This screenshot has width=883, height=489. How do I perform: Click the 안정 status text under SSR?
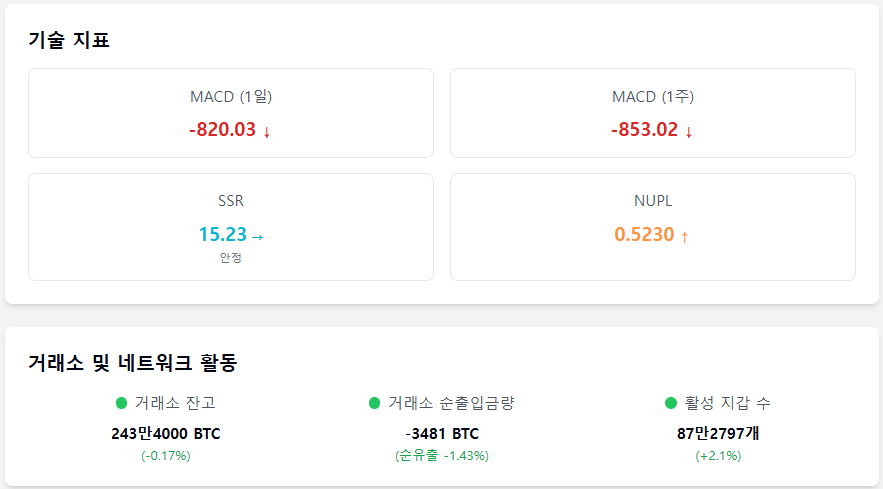[231, 258]
